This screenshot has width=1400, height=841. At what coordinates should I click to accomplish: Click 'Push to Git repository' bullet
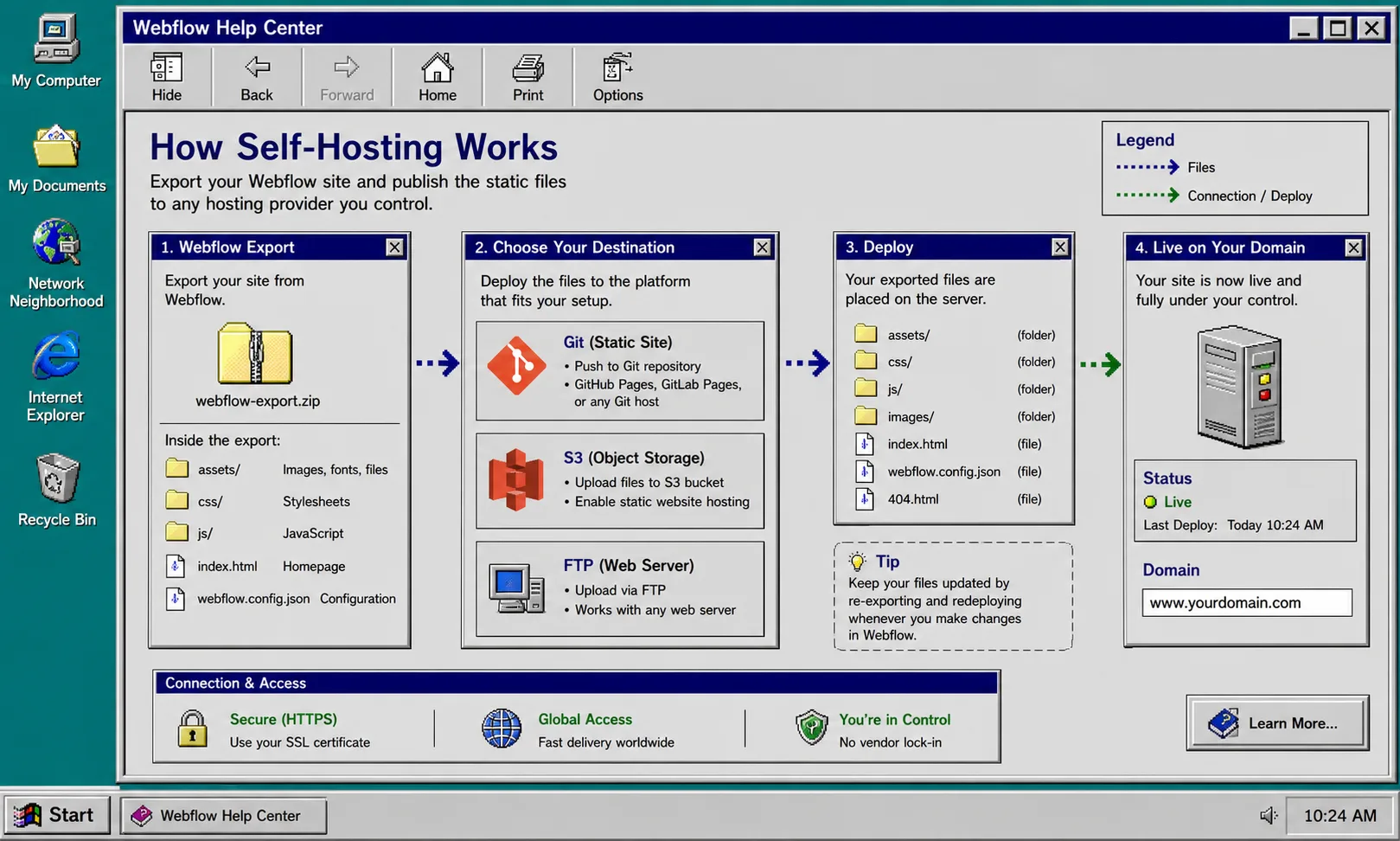(x=637, y=366)
